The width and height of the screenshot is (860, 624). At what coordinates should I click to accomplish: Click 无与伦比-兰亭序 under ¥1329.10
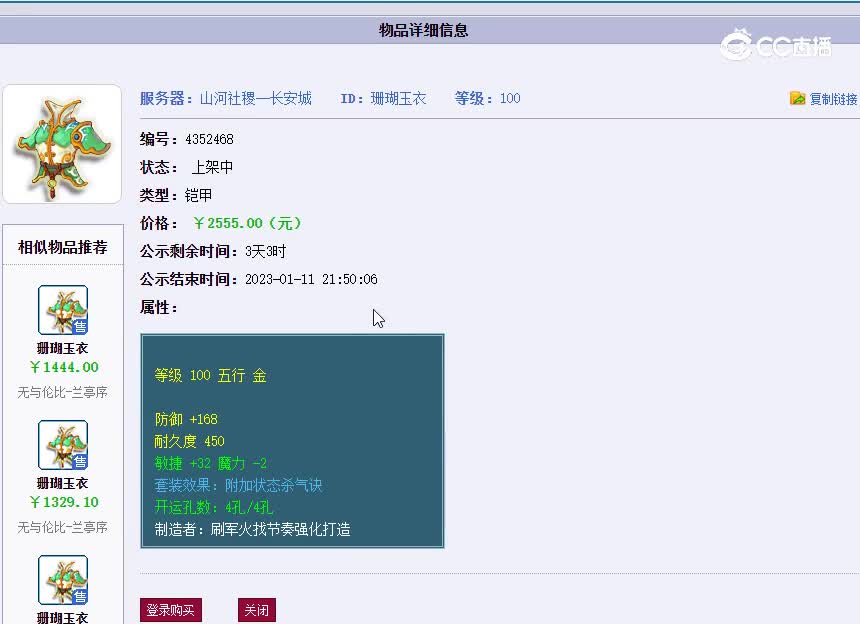click(63, 527)
